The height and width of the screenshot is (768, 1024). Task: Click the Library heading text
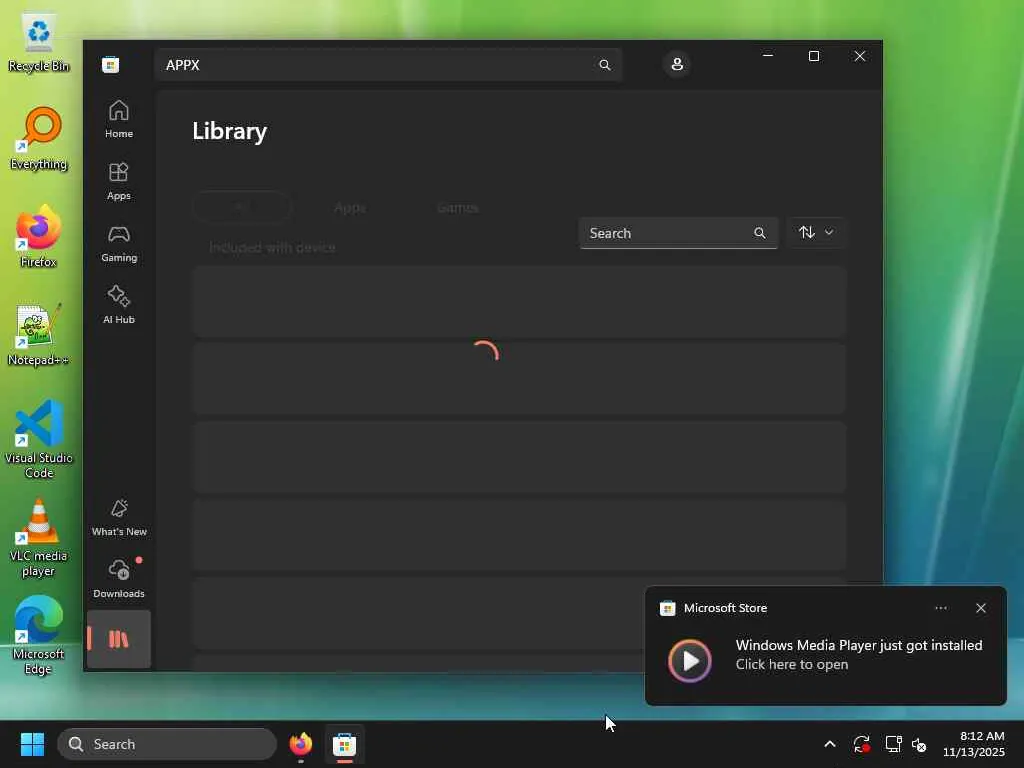click(229, 131)
